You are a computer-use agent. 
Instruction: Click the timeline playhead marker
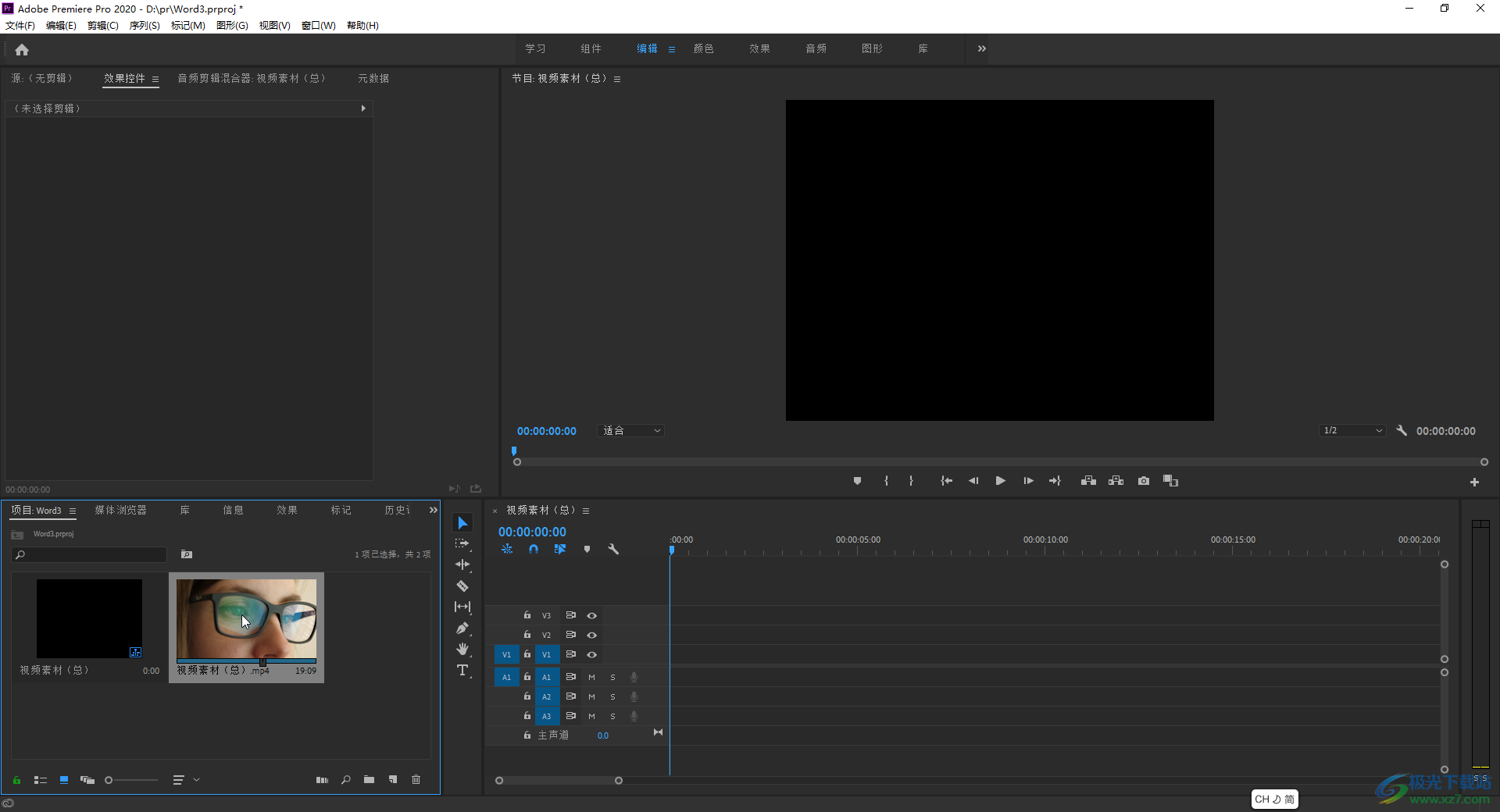672,550
